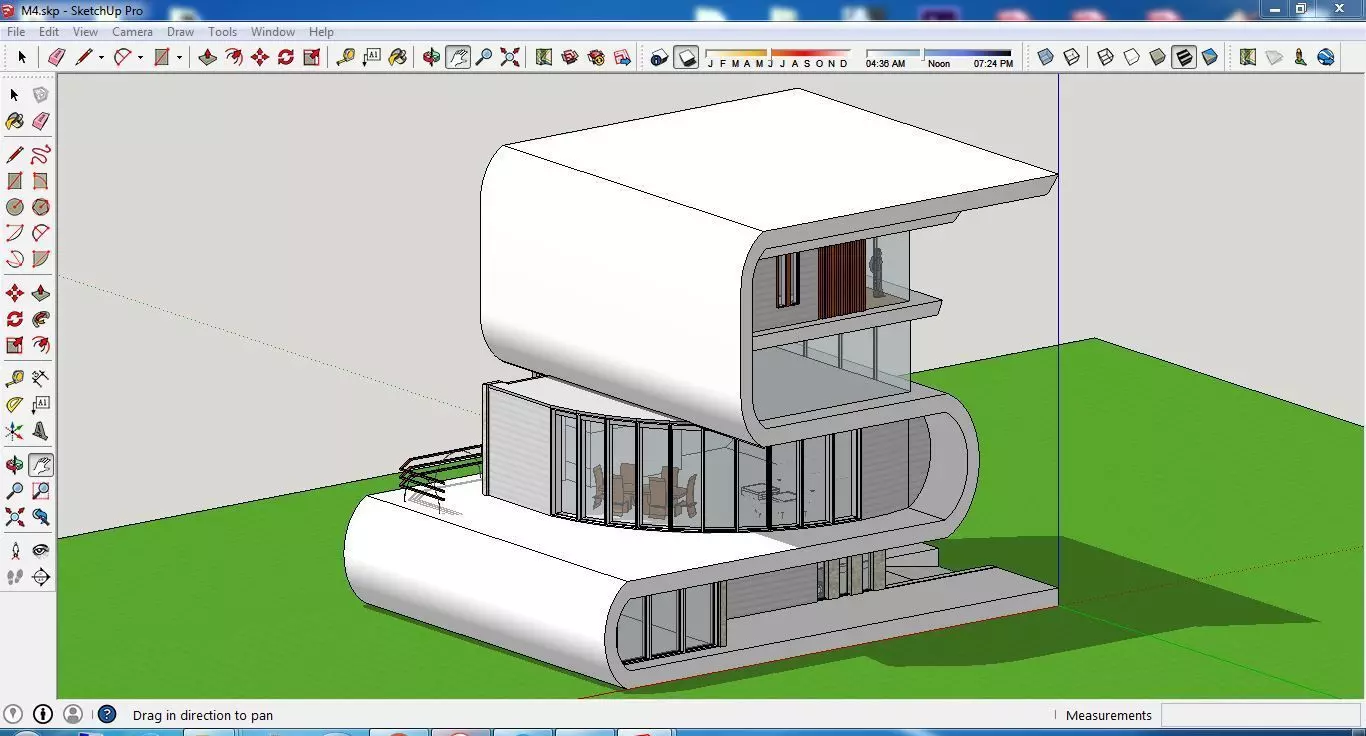Open the Draw menu
Viewport: 1366px width, 736px height.
point(180,32)
